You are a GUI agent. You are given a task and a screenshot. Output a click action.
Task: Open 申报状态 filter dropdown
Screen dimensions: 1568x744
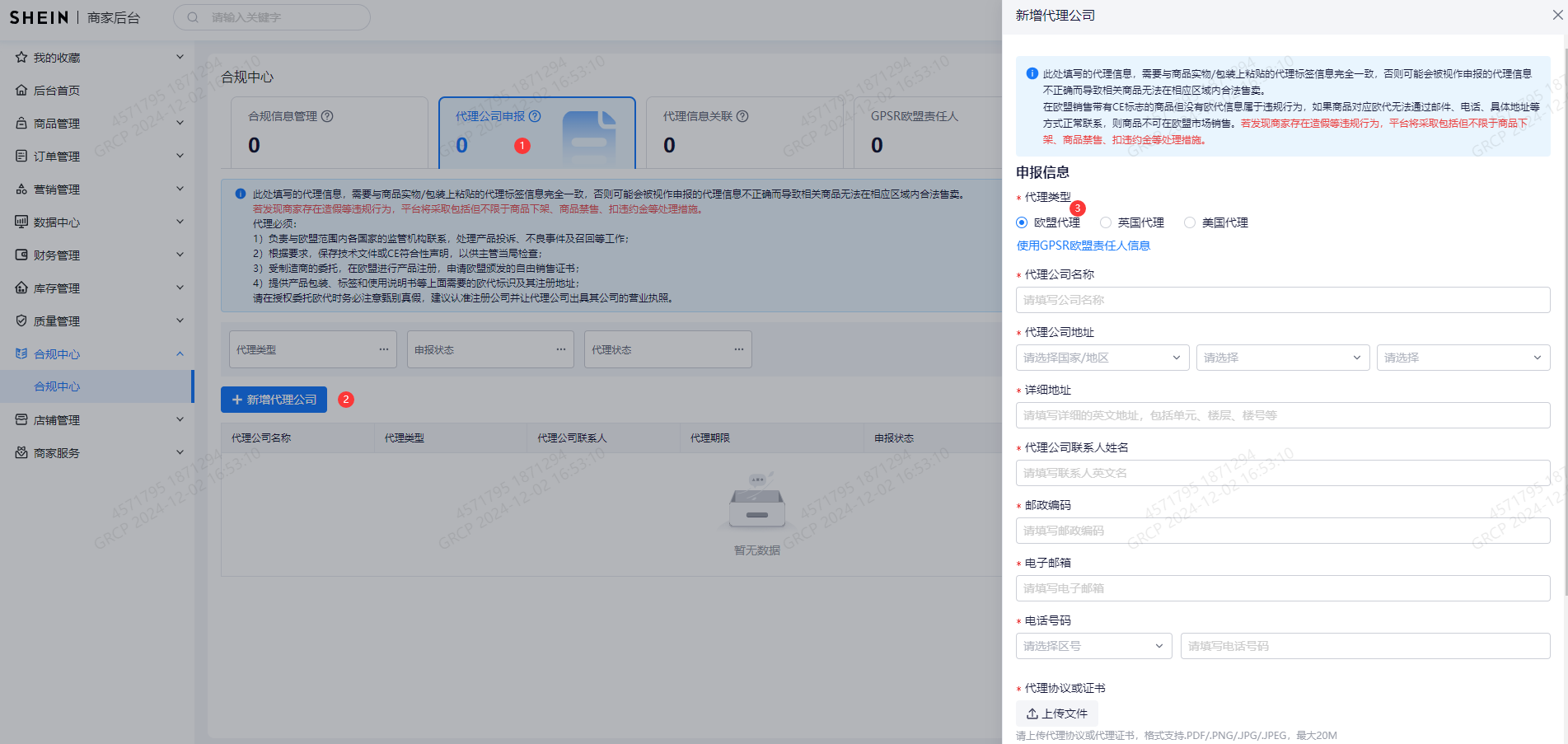490,349
